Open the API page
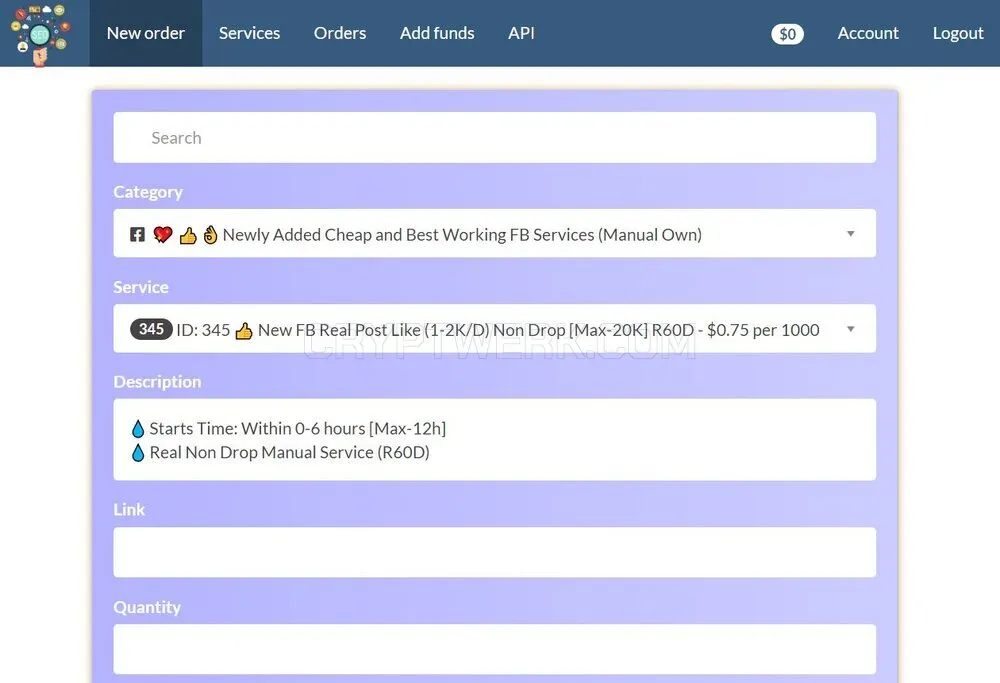 tap(521, 33)
